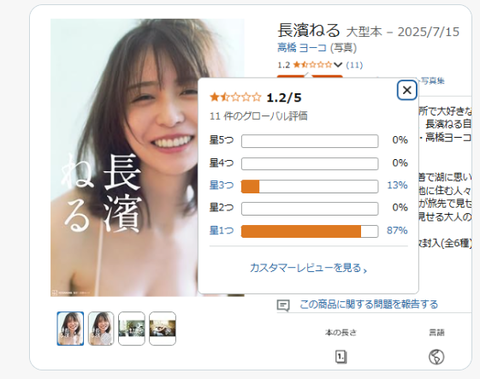
Task: Open the 11 ratings count link
Action: pos(354,65)
